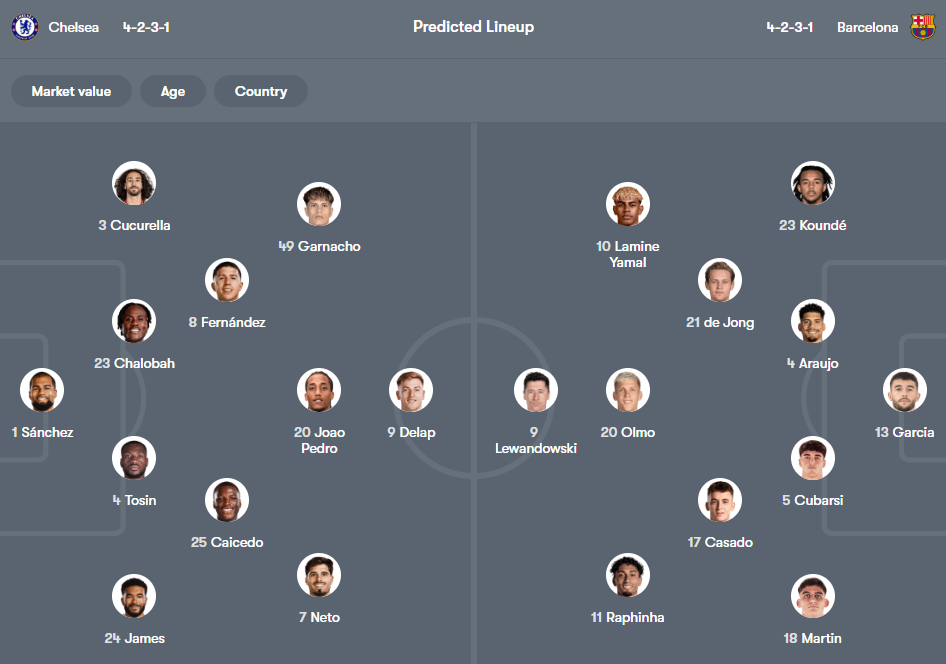Switch to the Predicted Lineup view
Image resolution: width=946 pixels, height=664 pixels.
473,27
